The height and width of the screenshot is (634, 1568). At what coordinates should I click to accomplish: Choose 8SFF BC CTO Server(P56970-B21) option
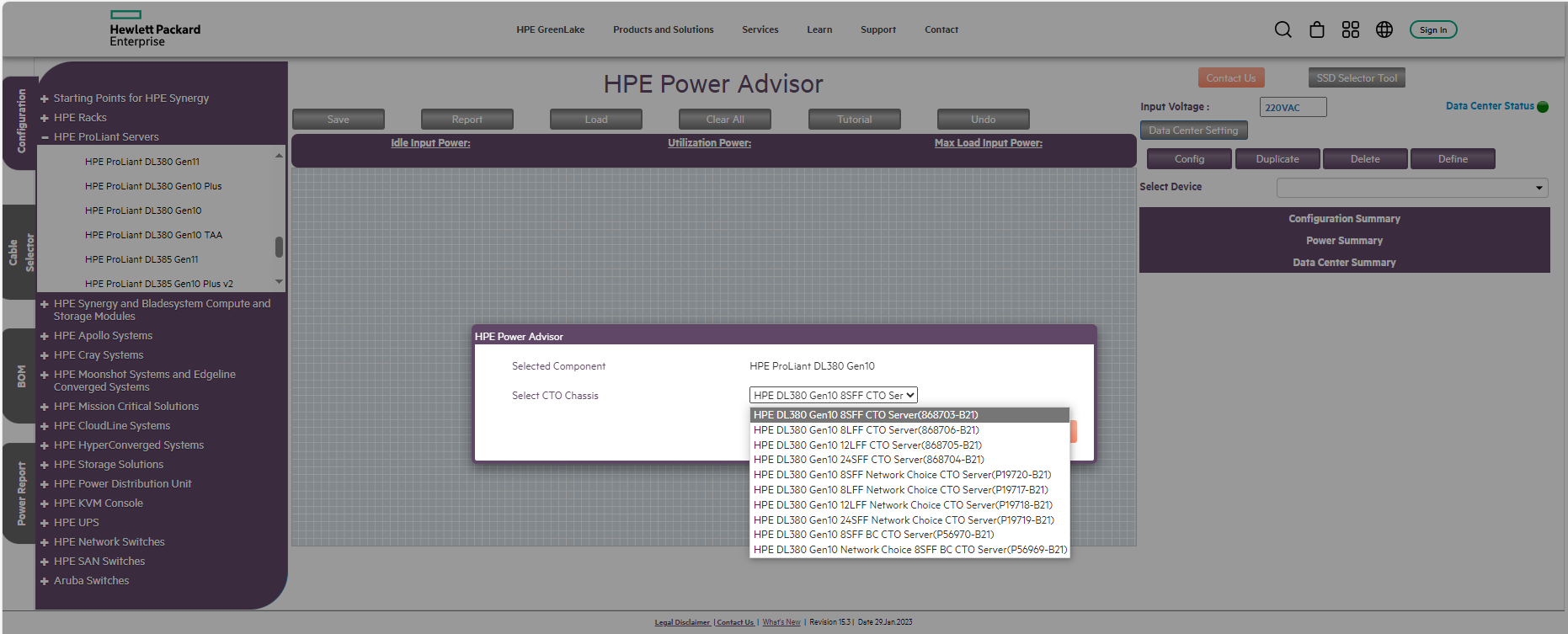pyautogui.click(x=909, y=535)
